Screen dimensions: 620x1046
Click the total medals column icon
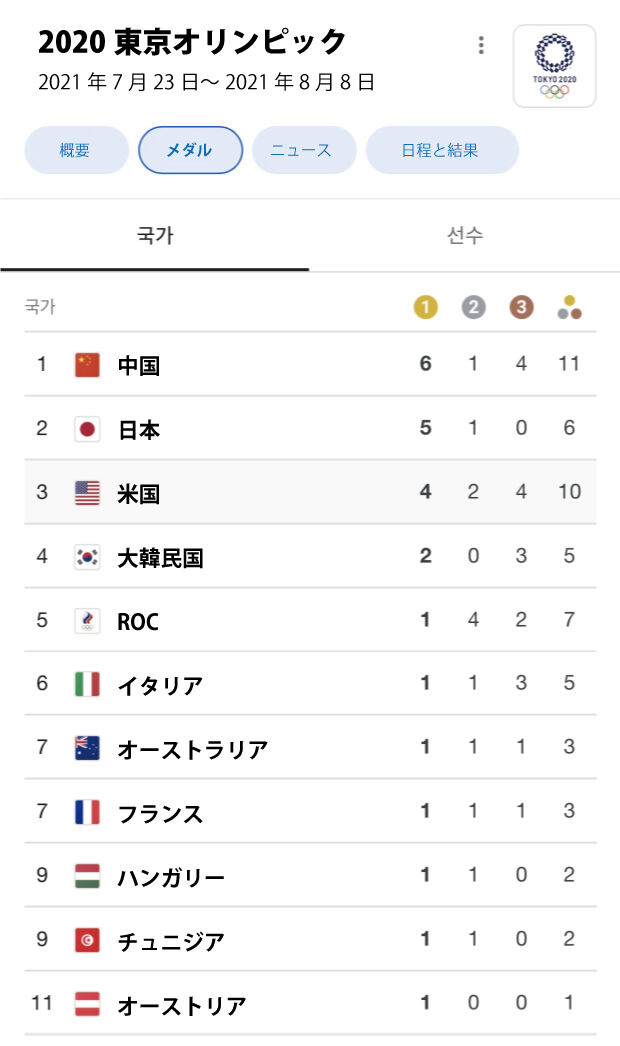pyautogui.click(x=569, y=308)
